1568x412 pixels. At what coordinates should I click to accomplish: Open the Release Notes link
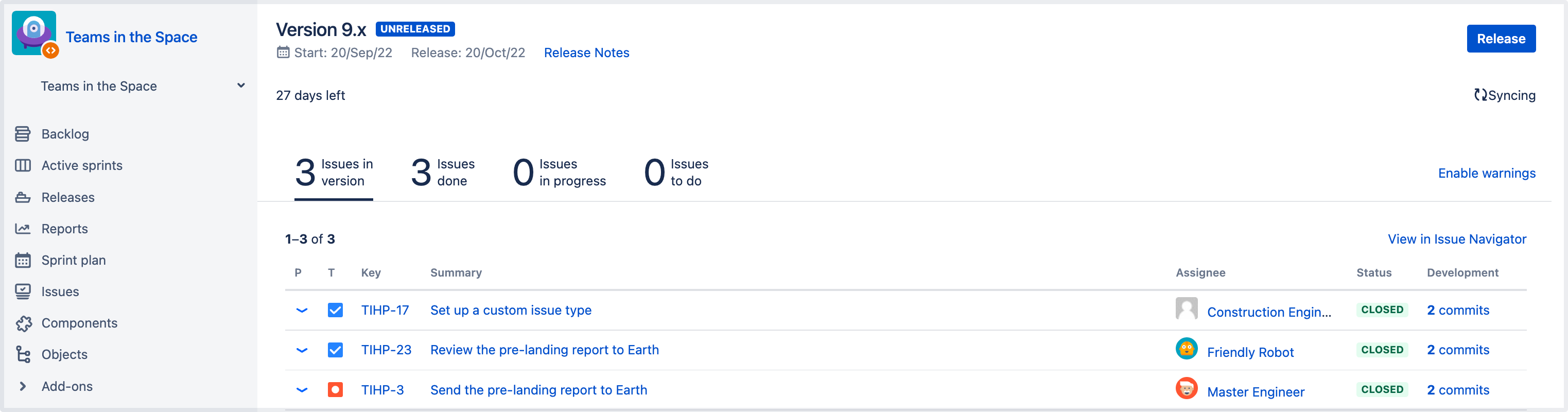pyautogui.click(x=586, y=53)
